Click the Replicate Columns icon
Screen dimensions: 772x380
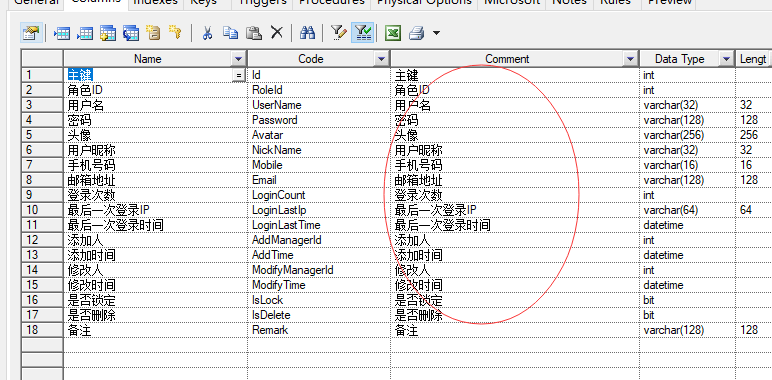[131, 33]
